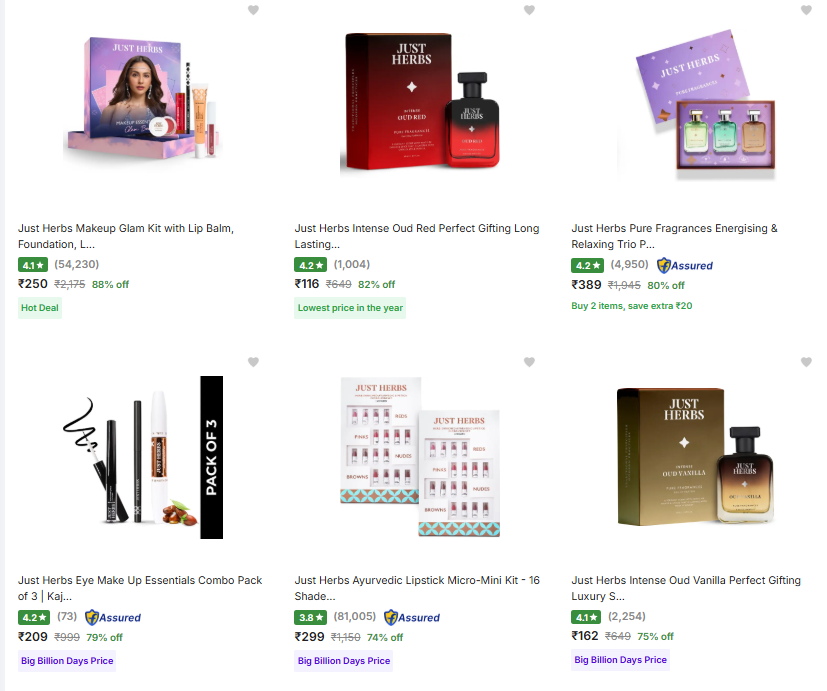Open the Intense Oud Red product image
The image size is (827, 691).
[x=419, y=101]
